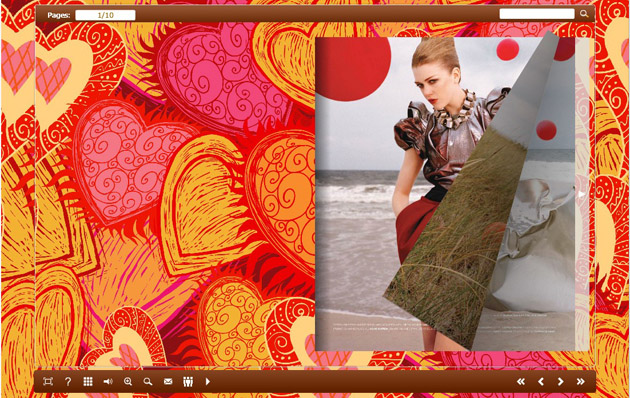Open the help question mark icon
Viewport: 630px width, 398px height.
pyautogui.click(x=68, y=382)
